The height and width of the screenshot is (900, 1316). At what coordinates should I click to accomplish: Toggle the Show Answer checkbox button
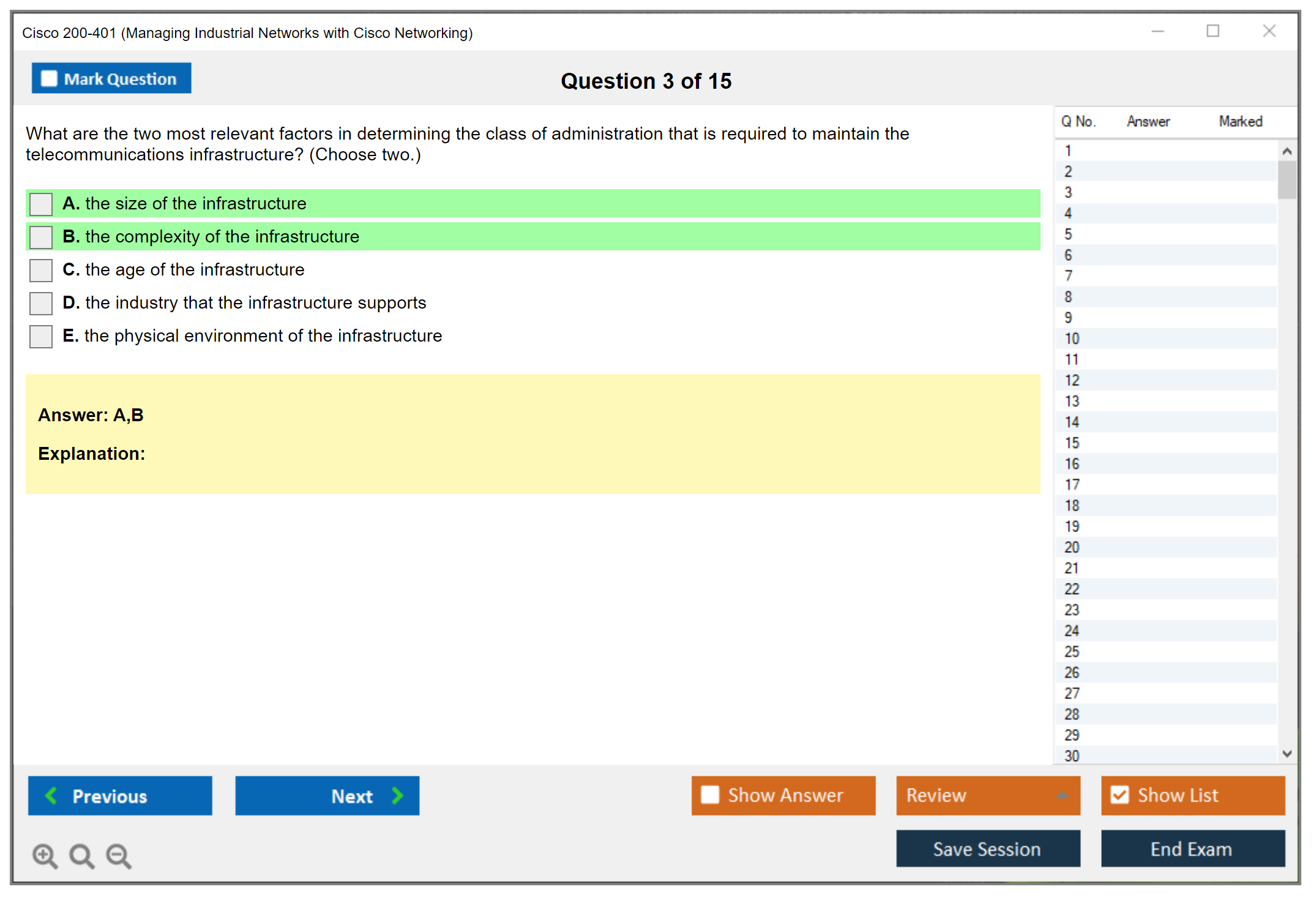pyautogui.click(x=711, y=795)
